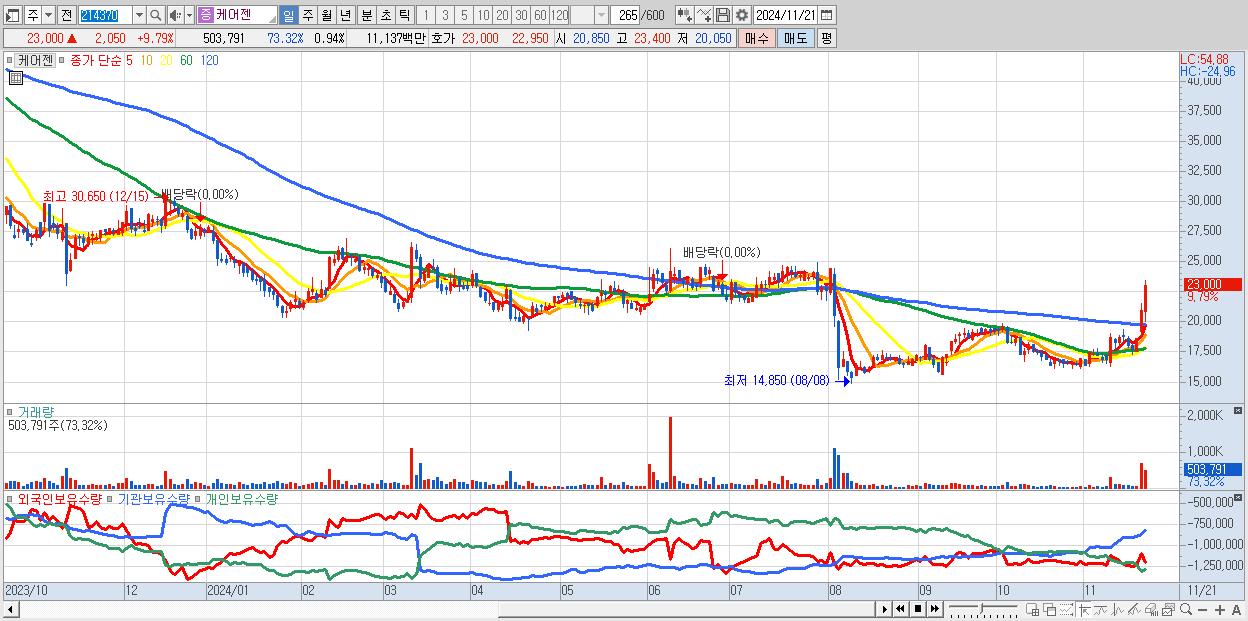Click the save floppy-disk icon
Screen dimensions: 1248x621
pyautogui.click(x=723, y=15)
